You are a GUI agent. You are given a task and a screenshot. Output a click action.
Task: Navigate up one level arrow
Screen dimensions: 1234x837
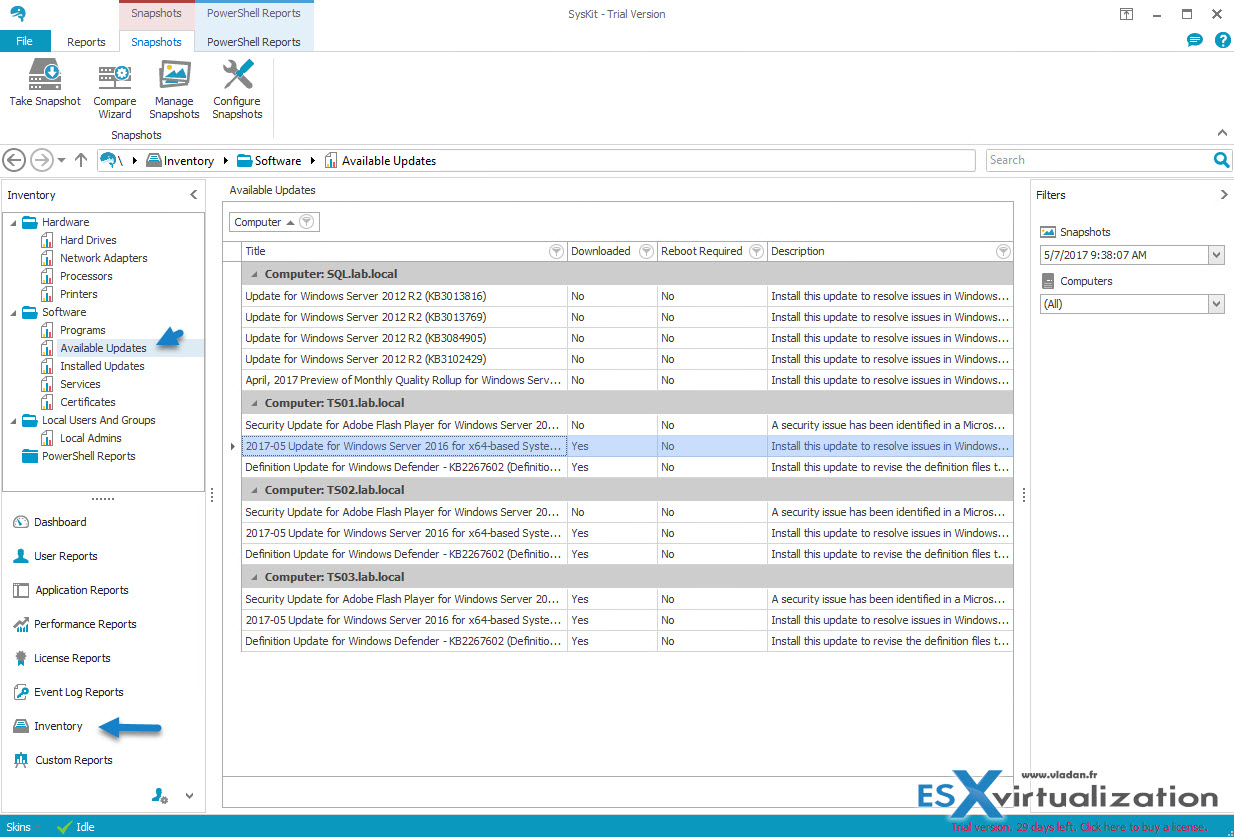tap(81, 160)
